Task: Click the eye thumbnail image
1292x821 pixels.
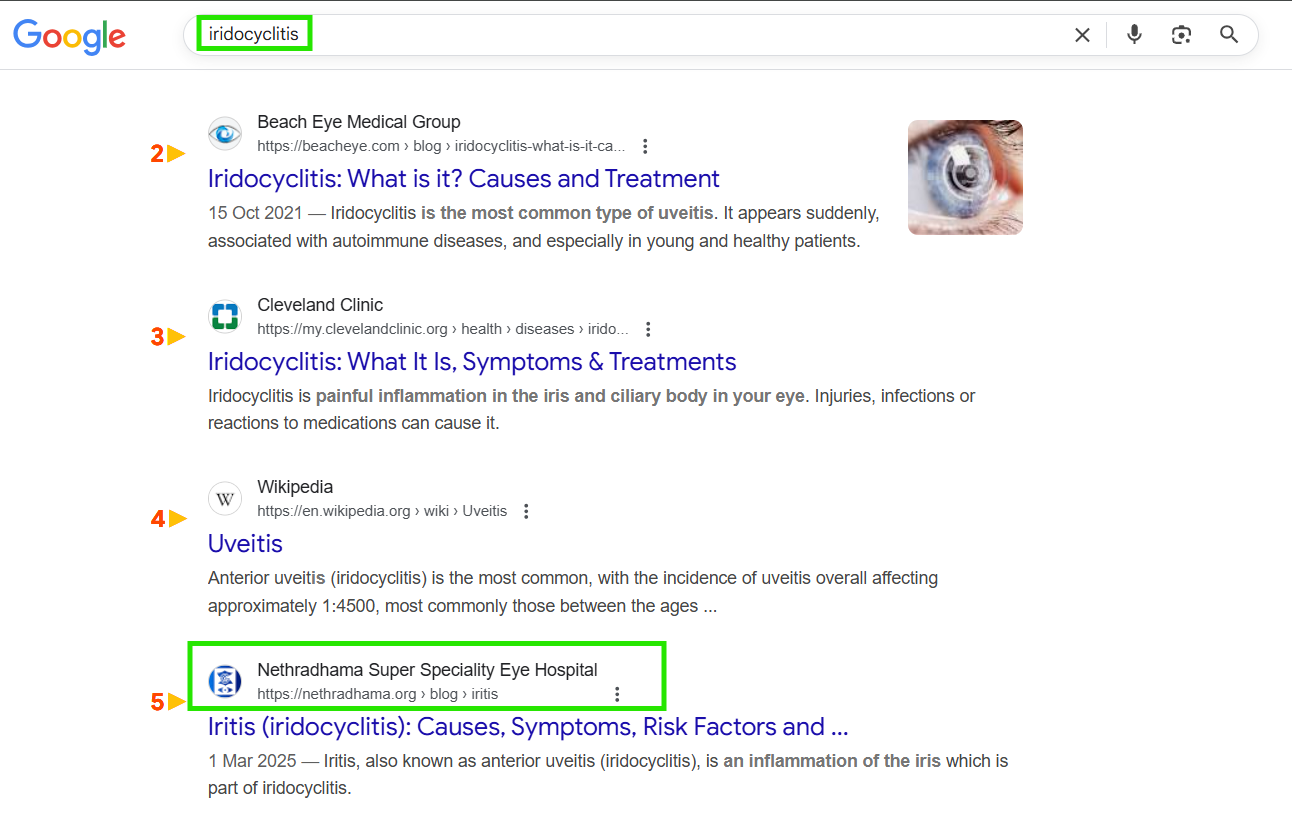Action: [x=965, y=177]
